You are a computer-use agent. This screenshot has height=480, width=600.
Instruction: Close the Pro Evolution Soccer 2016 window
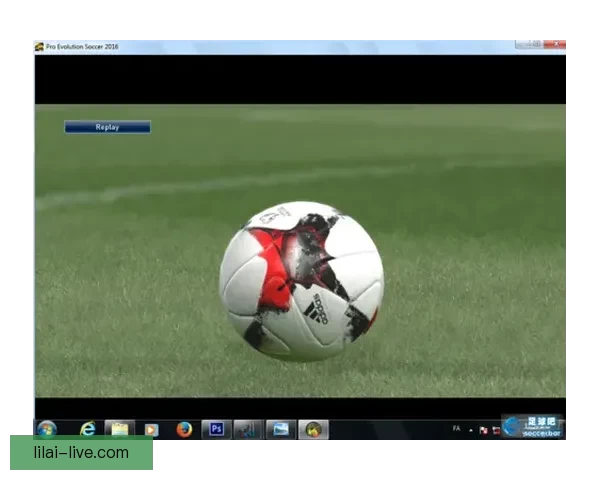click(555, 45)
